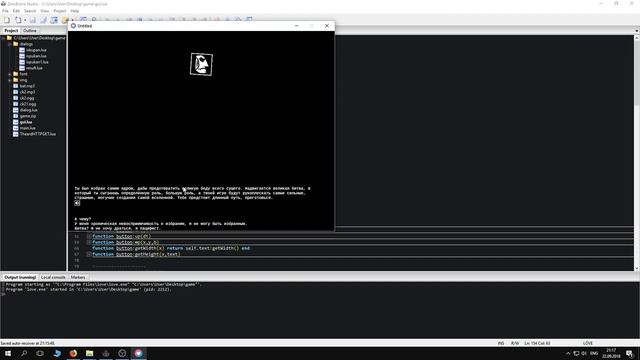Click the ENG language indicator

[x=594, y=353]
